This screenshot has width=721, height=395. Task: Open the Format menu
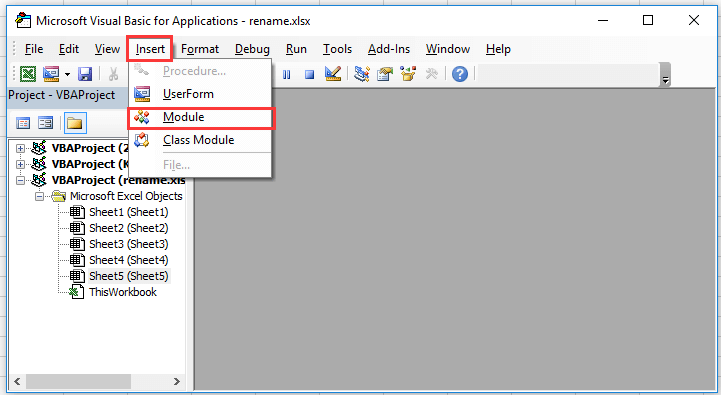click(x=200, y=49)
